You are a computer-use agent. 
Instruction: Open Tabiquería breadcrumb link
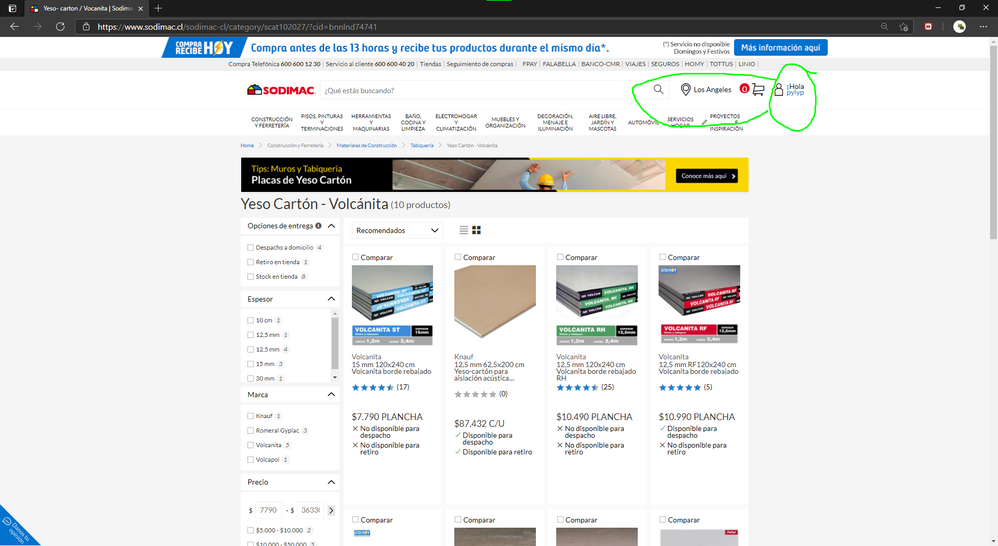point(421,146)
